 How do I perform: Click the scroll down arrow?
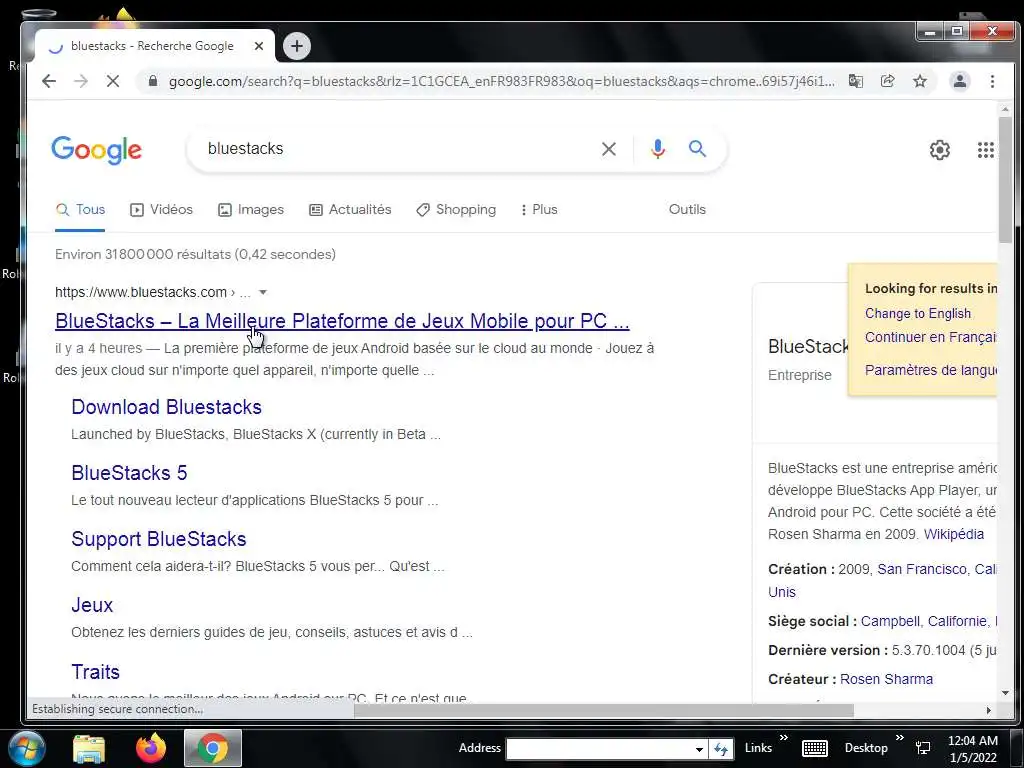[1005, 693]
